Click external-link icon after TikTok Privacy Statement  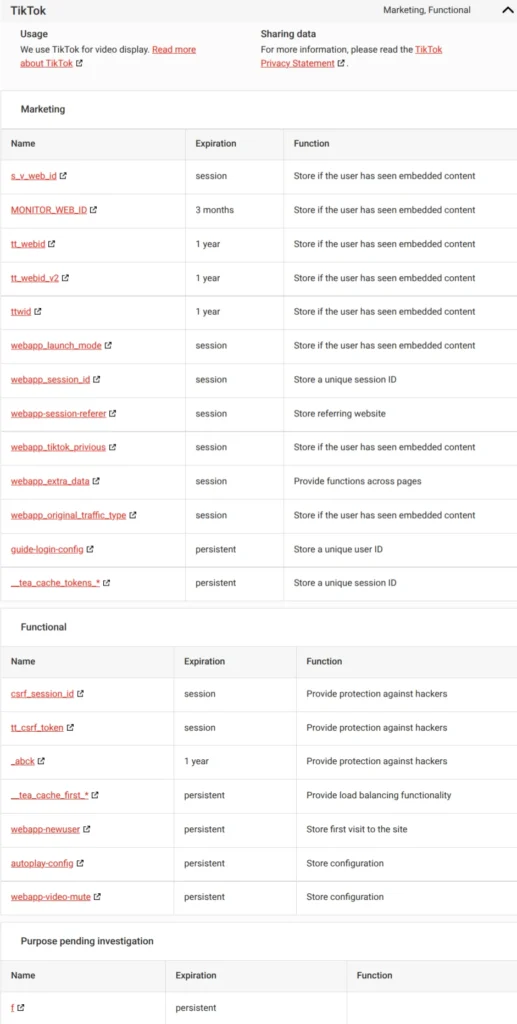click(341, 64)
